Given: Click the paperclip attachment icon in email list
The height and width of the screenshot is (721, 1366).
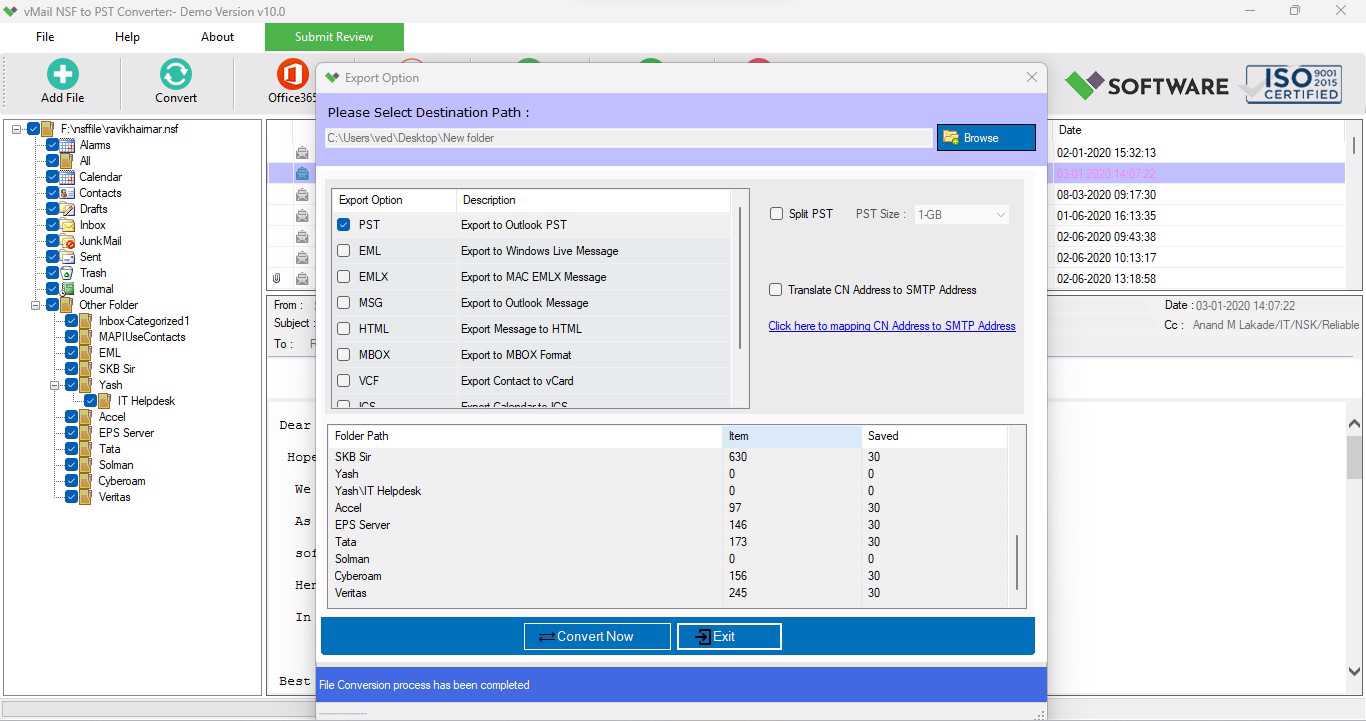Looking at the screenshot, I should (x=277, y=279).
